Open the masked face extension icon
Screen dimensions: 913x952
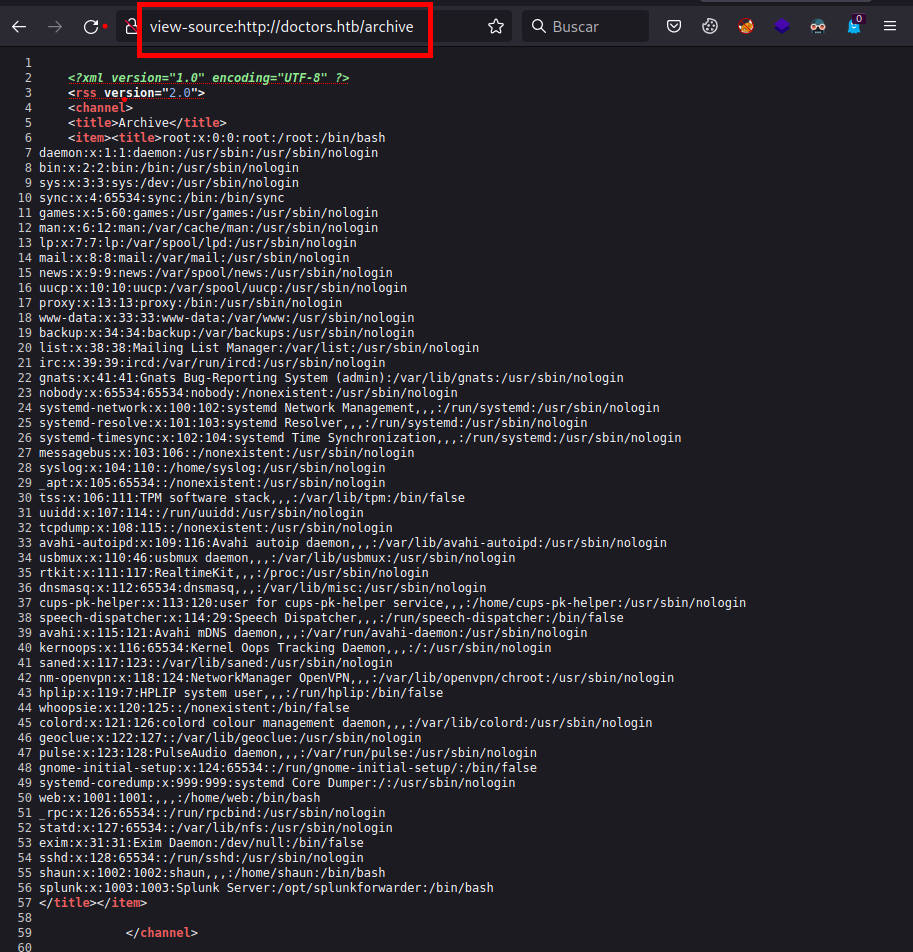point(818,27)
